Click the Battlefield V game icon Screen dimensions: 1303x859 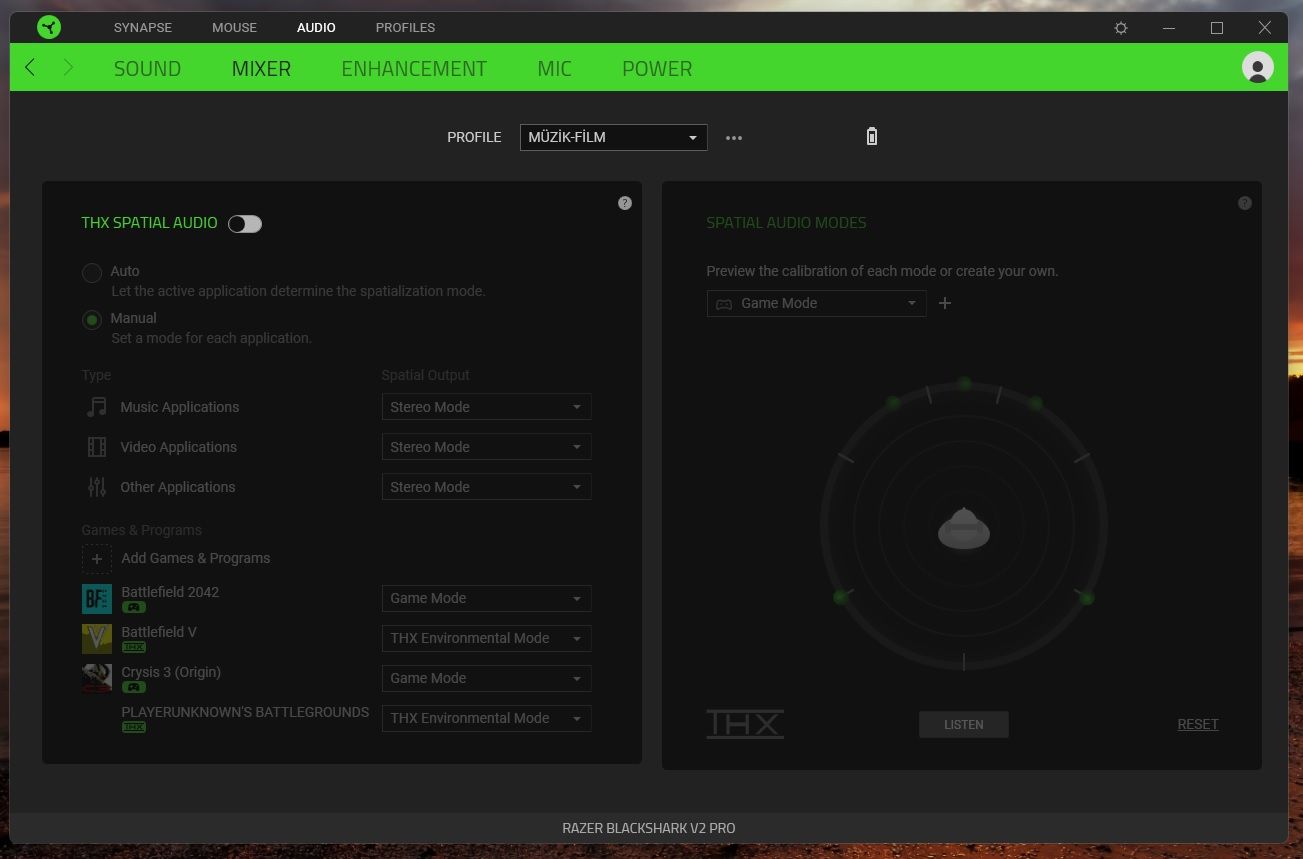click(x=97, y=639)
